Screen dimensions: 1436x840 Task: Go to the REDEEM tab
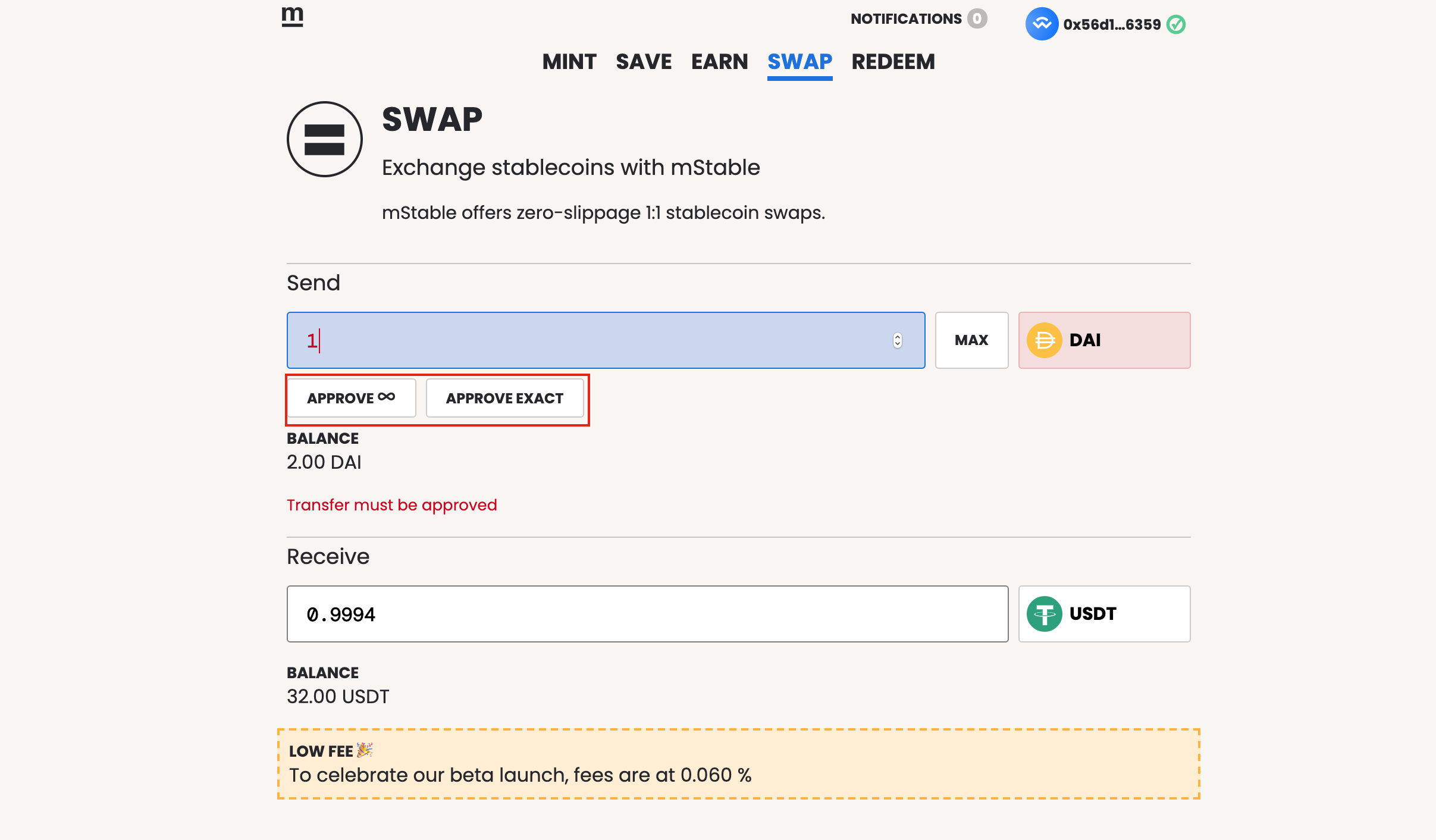coord(893,62)
